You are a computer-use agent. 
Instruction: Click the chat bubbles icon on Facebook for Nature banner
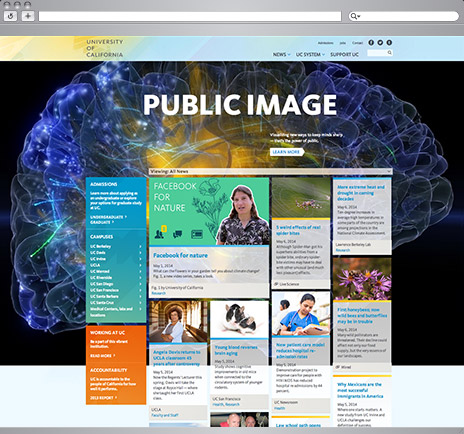click(177, 234)
